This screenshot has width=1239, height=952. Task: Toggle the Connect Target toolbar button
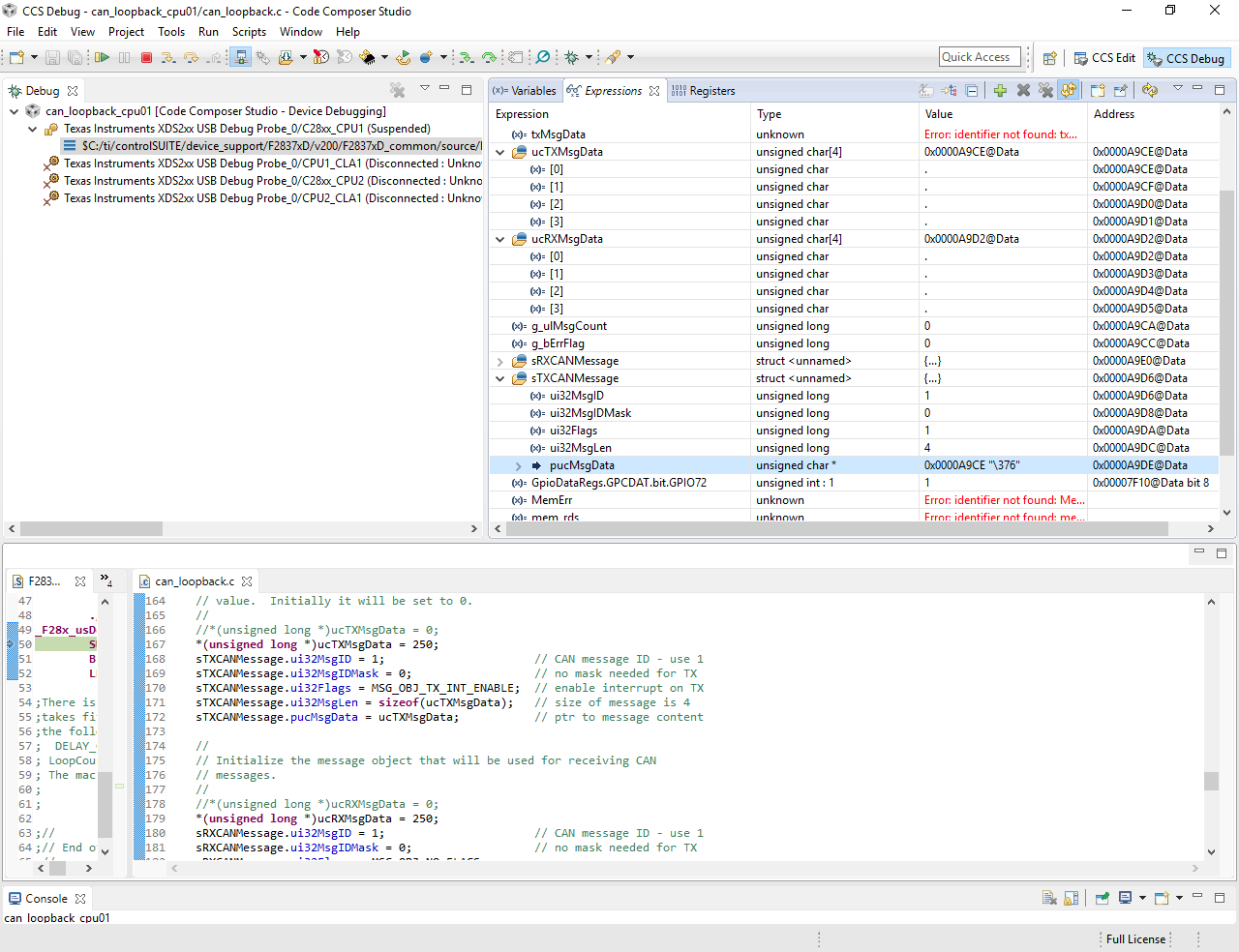pos(241,58)
